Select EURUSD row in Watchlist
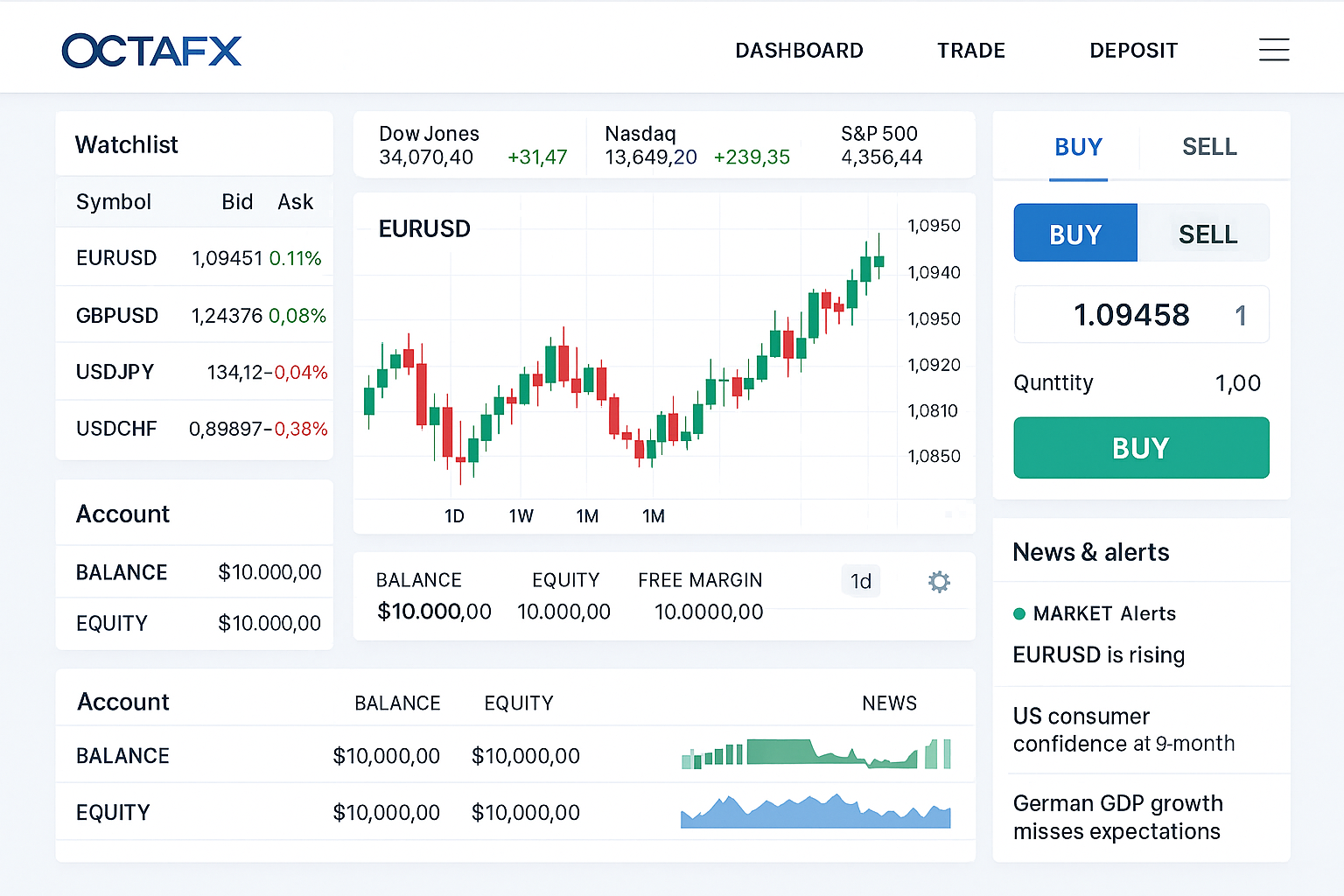This screenshot has width=1344, height=896. (x=194, y=258)
